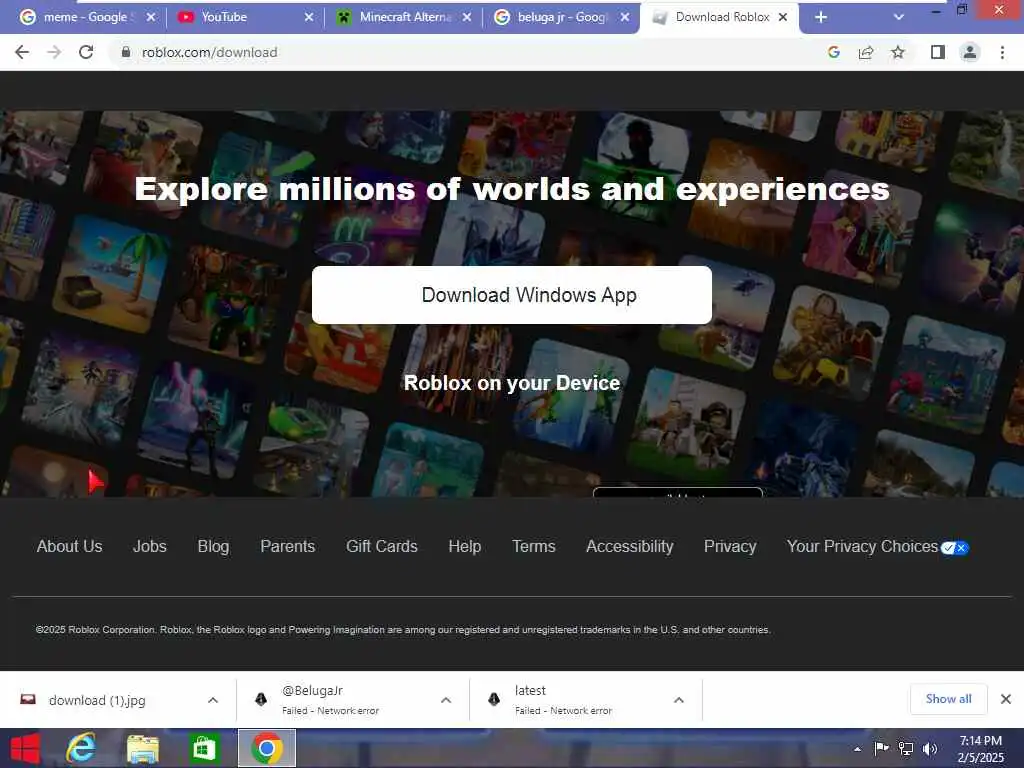
Task: Reload the Roblox download page
Action: point(86,52)
